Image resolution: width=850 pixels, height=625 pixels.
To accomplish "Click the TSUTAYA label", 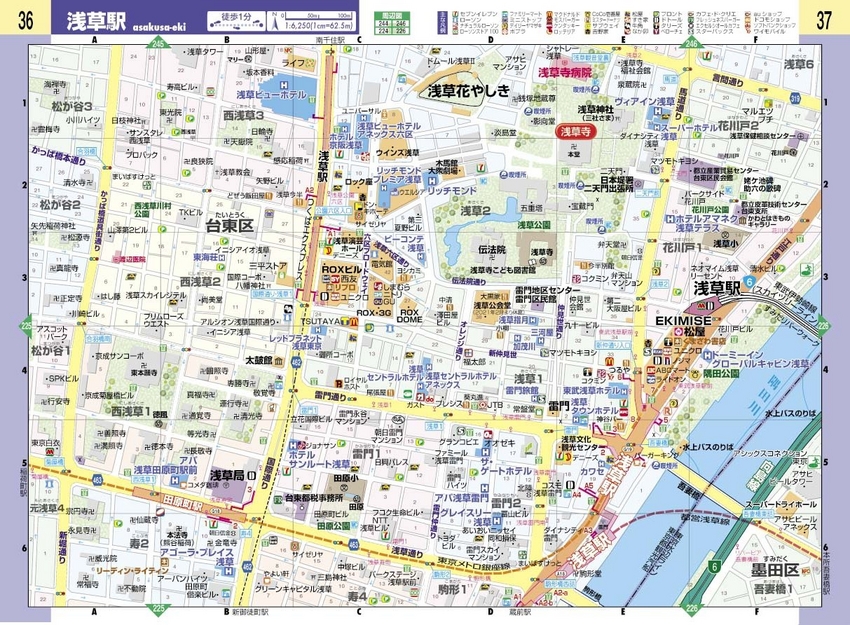I will click(x=323, y=321).
